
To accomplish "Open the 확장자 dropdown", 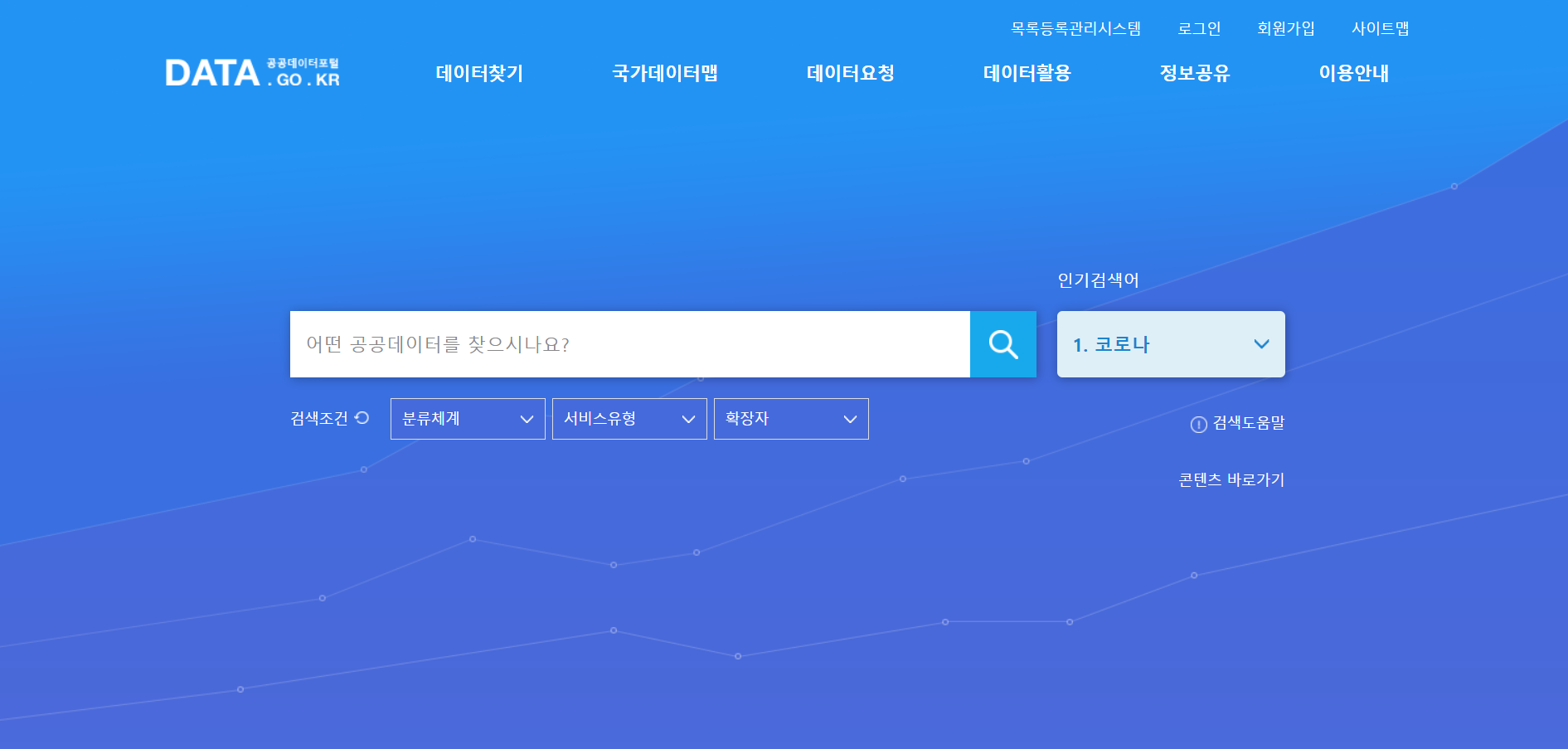I will point(791,419).
